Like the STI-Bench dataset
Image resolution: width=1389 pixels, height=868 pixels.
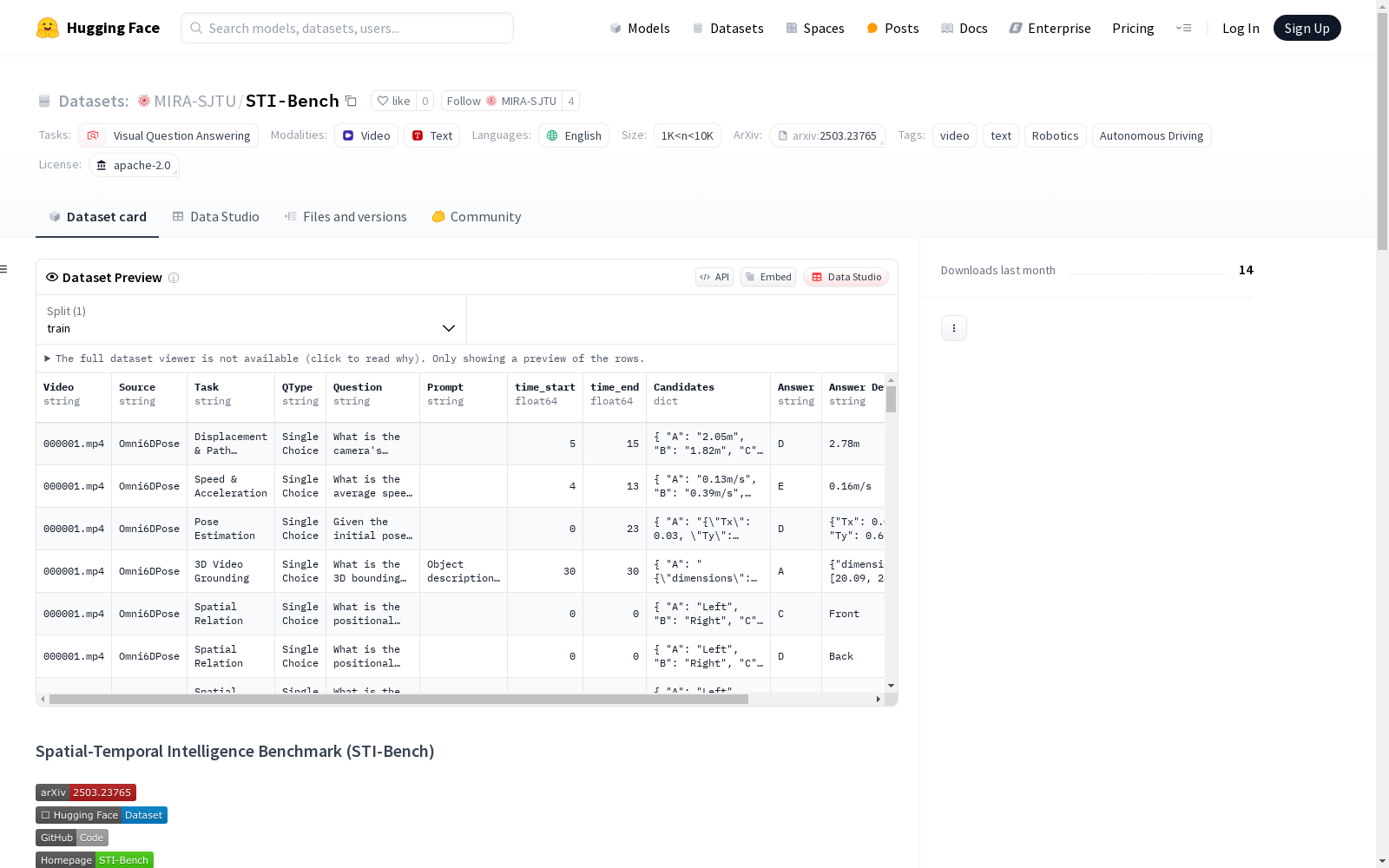tap(393, 101)
